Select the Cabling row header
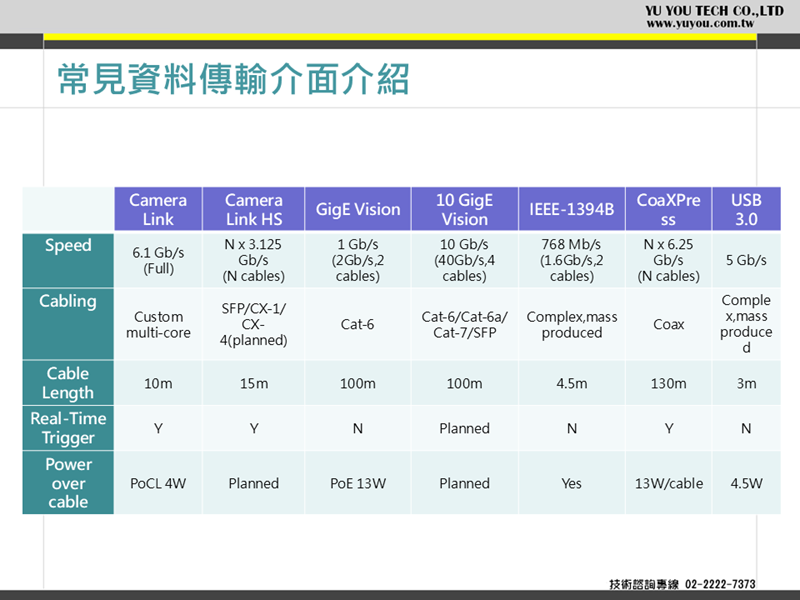The image size is (800, 600). [x=68, y=324]
